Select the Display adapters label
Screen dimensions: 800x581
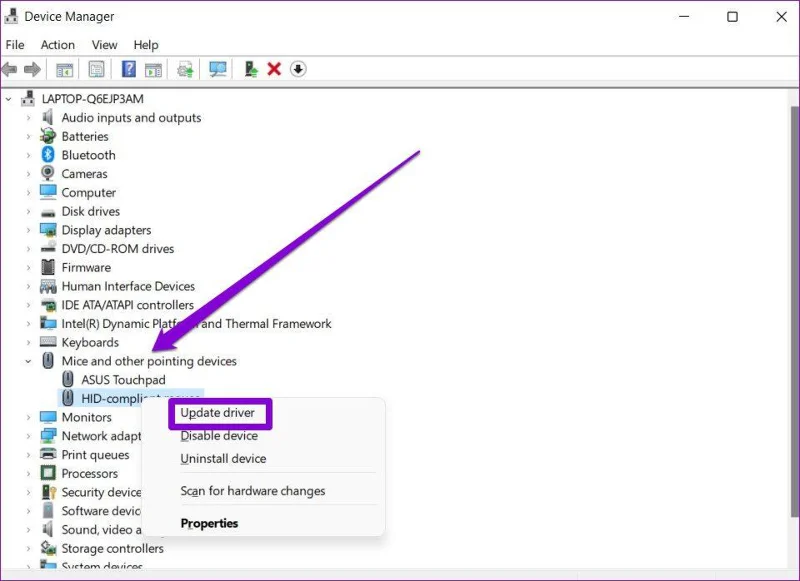pos(106,230)
